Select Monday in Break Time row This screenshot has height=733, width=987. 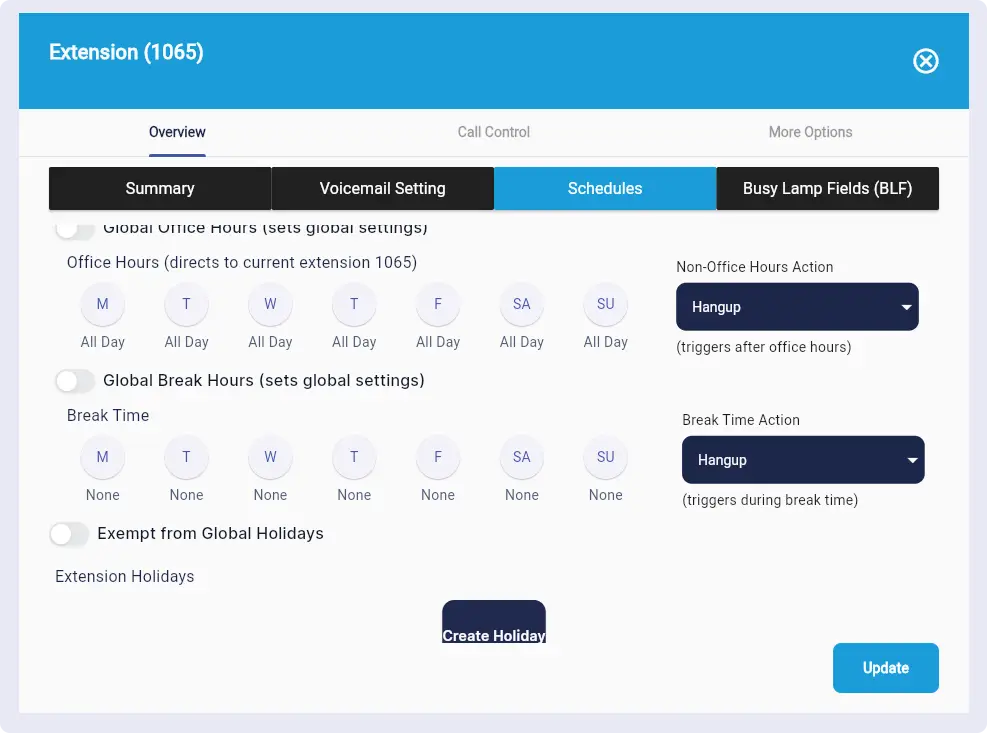tap(102, 458)
